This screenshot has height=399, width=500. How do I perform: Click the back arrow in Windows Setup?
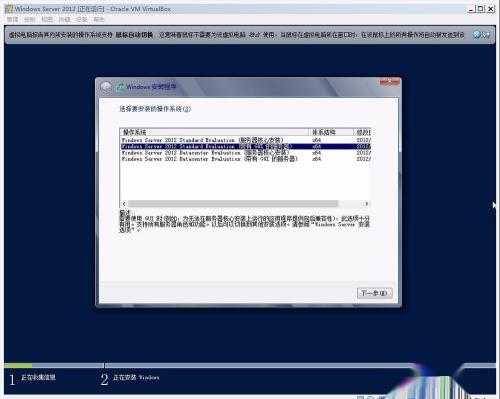[x=106, y=88]
